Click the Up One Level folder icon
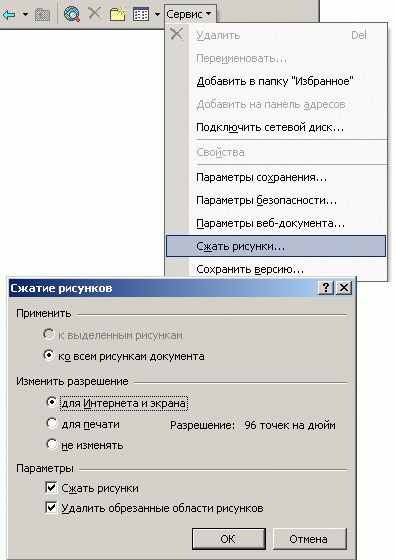The height and width of the screenshot is (560, 396). 42,15
